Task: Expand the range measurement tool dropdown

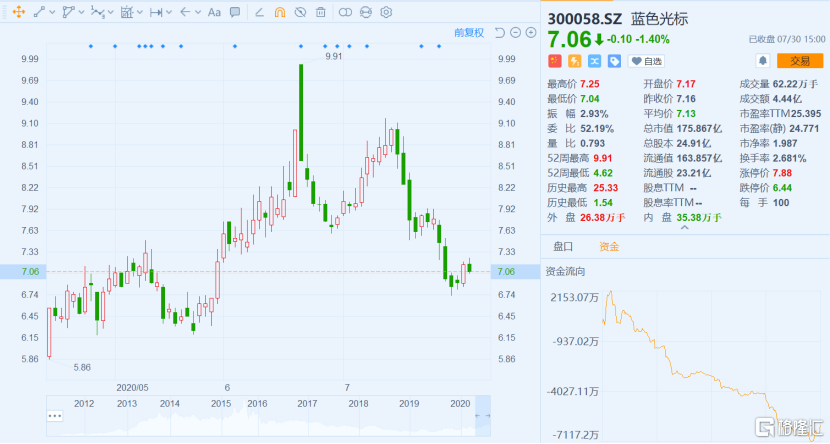Action: coord(168,12)
